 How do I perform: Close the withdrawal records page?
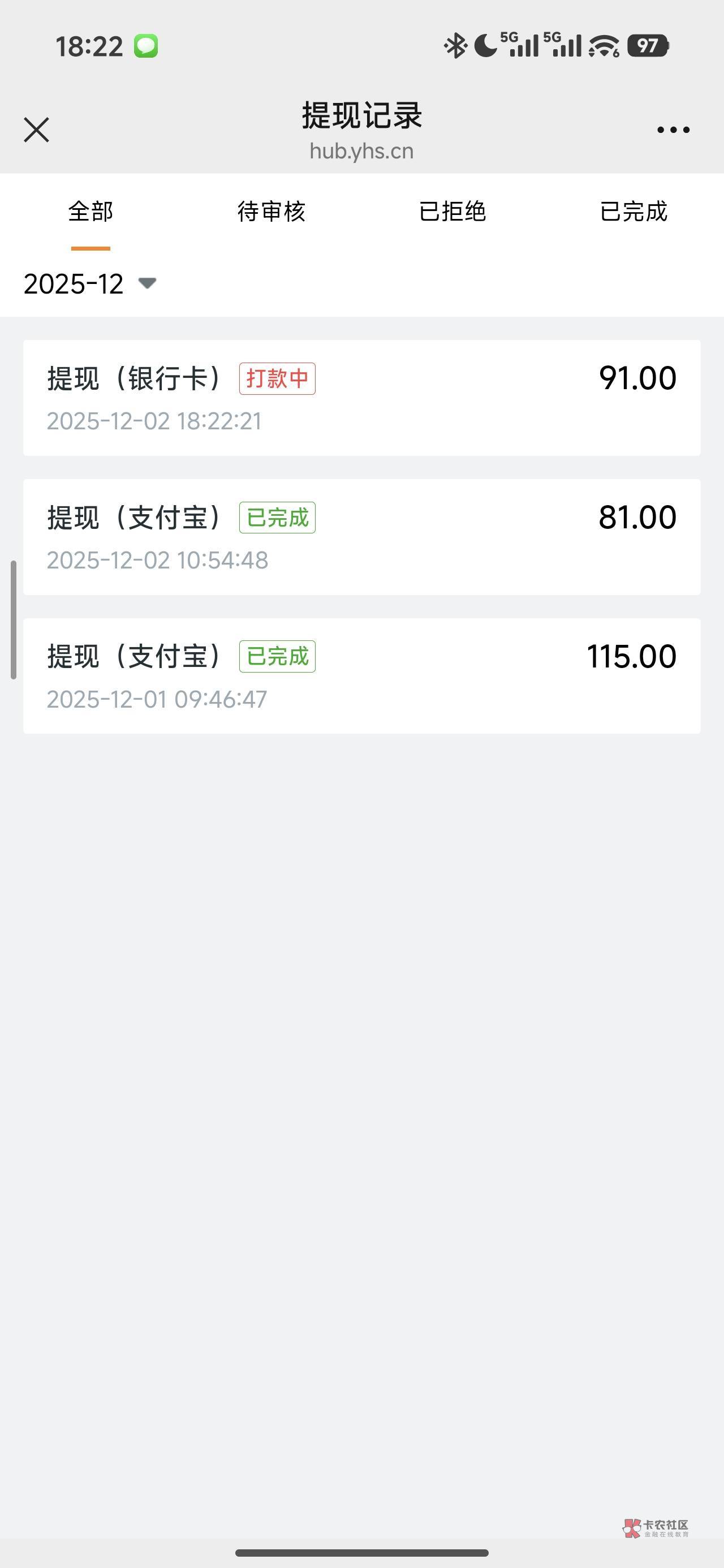pos(37,130)
